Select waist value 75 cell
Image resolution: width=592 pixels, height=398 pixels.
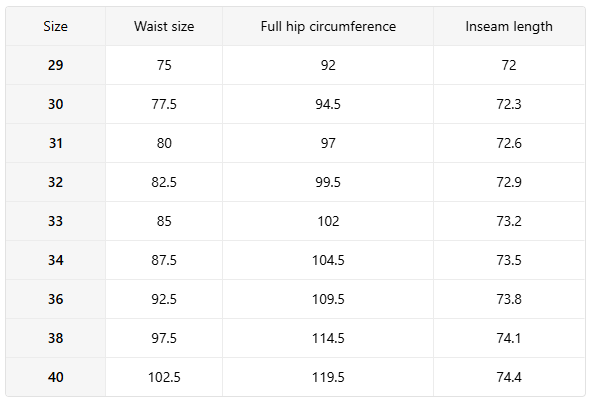click(164, 65)
